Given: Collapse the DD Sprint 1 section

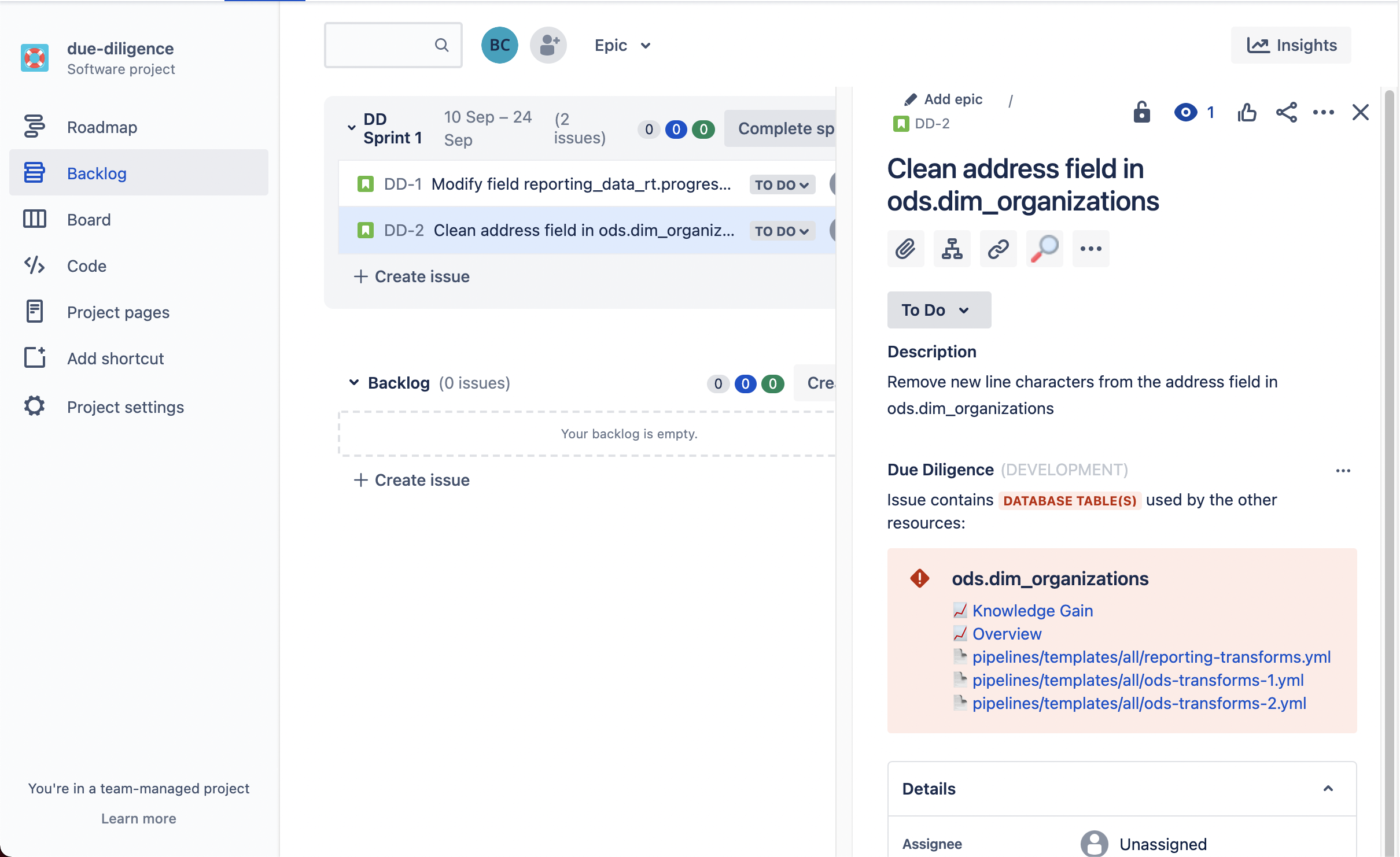Looking at the screenshot, I should pos(351,128).
